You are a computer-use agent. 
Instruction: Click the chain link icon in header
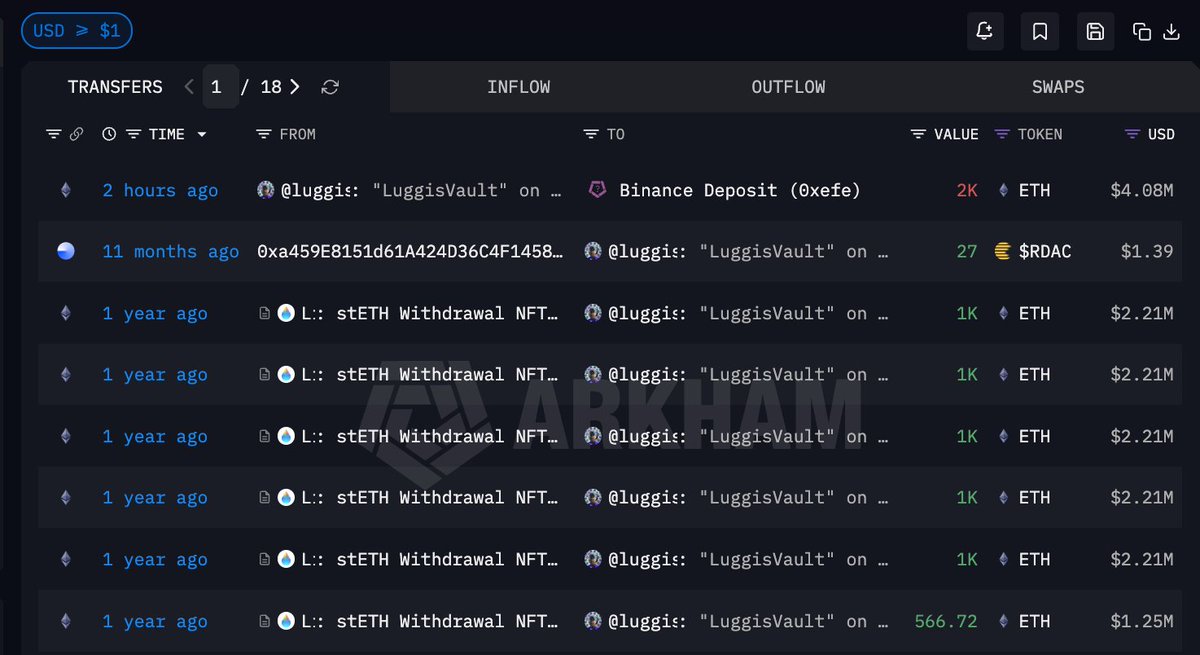click(x=76, y=134)
